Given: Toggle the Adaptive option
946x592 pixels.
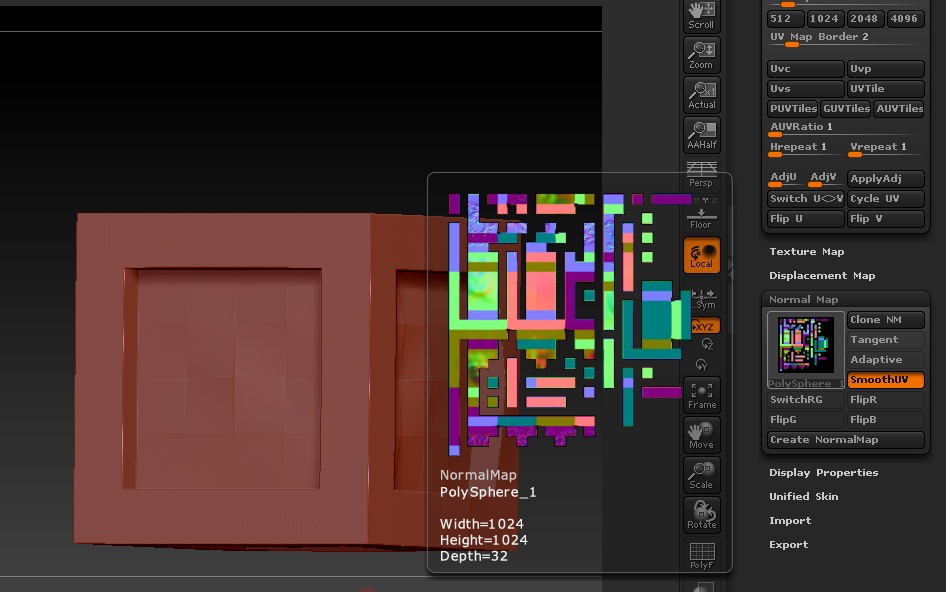Looking at the screenshot, I should pos(886,360).
